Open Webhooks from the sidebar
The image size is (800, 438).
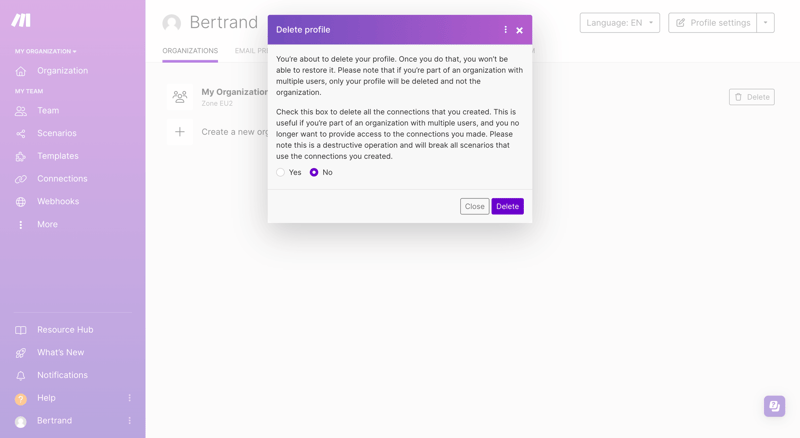point(58,202)
